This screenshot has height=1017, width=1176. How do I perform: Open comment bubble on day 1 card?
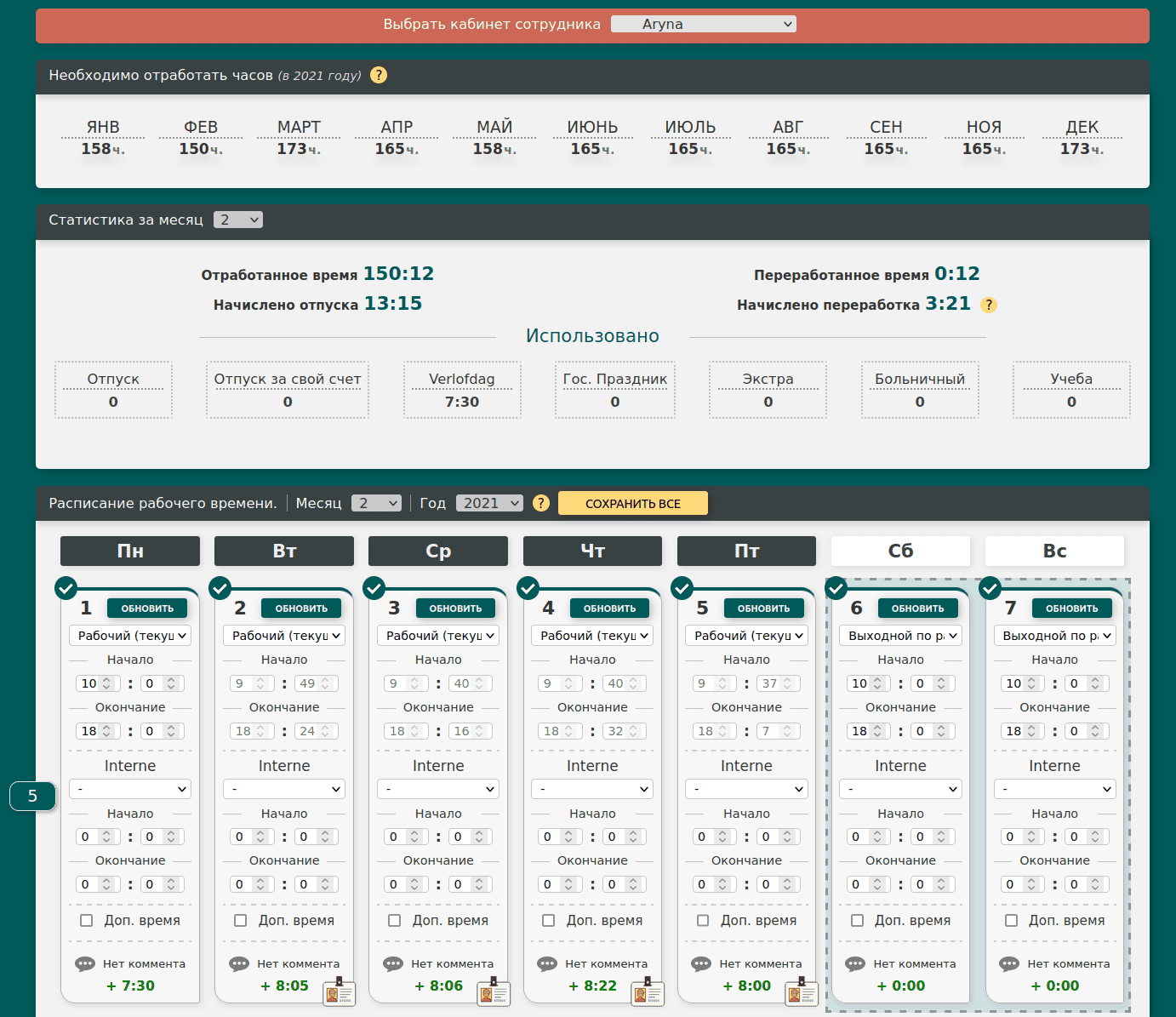pos(85,964)
